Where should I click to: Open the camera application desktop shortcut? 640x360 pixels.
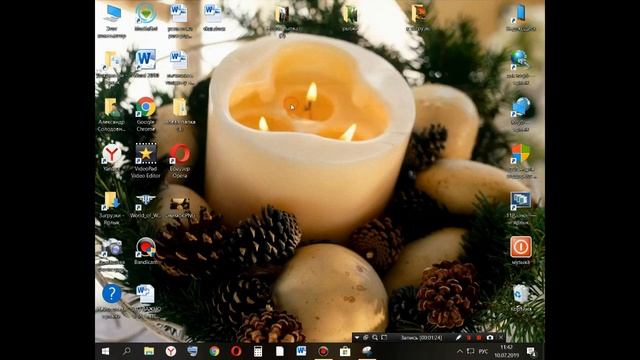(x=111, y=255)
